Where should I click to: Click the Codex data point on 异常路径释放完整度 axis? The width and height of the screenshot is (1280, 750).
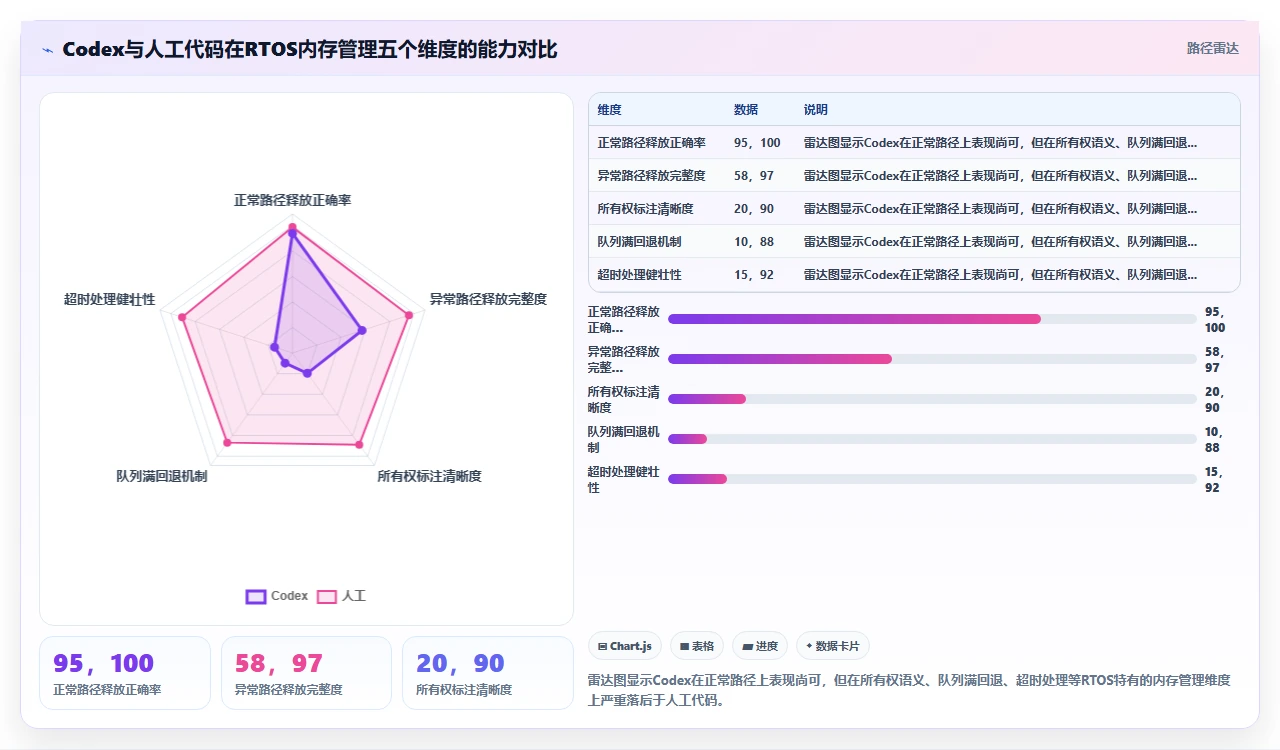pyautogui.click(x=361, y=330)
